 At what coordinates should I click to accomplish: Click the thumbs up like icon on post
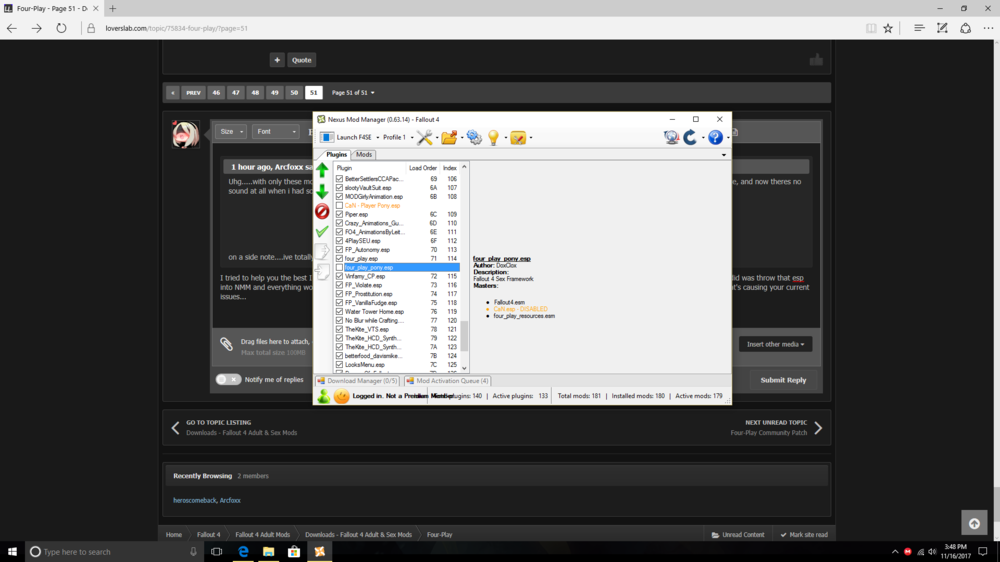point(816,59)
